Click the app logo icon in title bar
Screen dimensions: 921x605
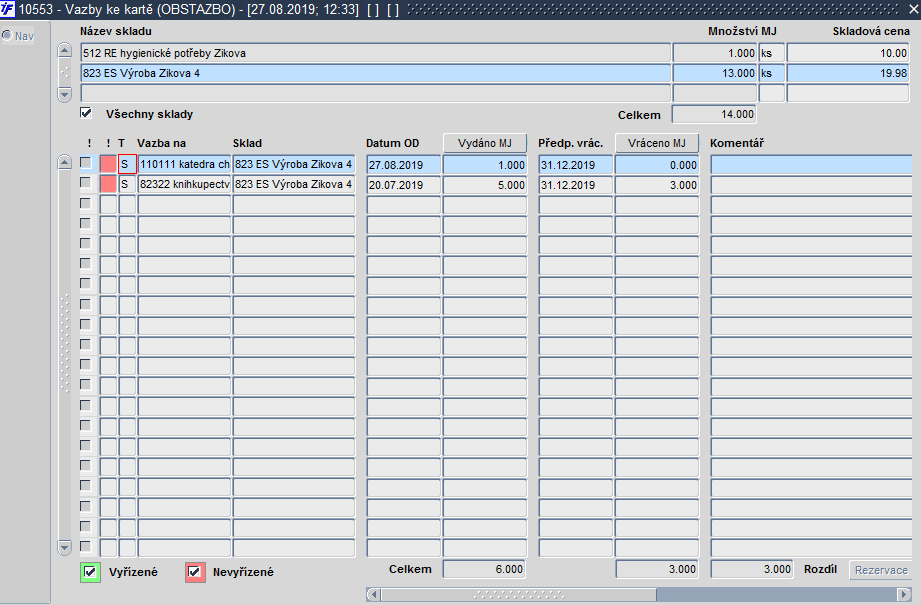(8, 9)
